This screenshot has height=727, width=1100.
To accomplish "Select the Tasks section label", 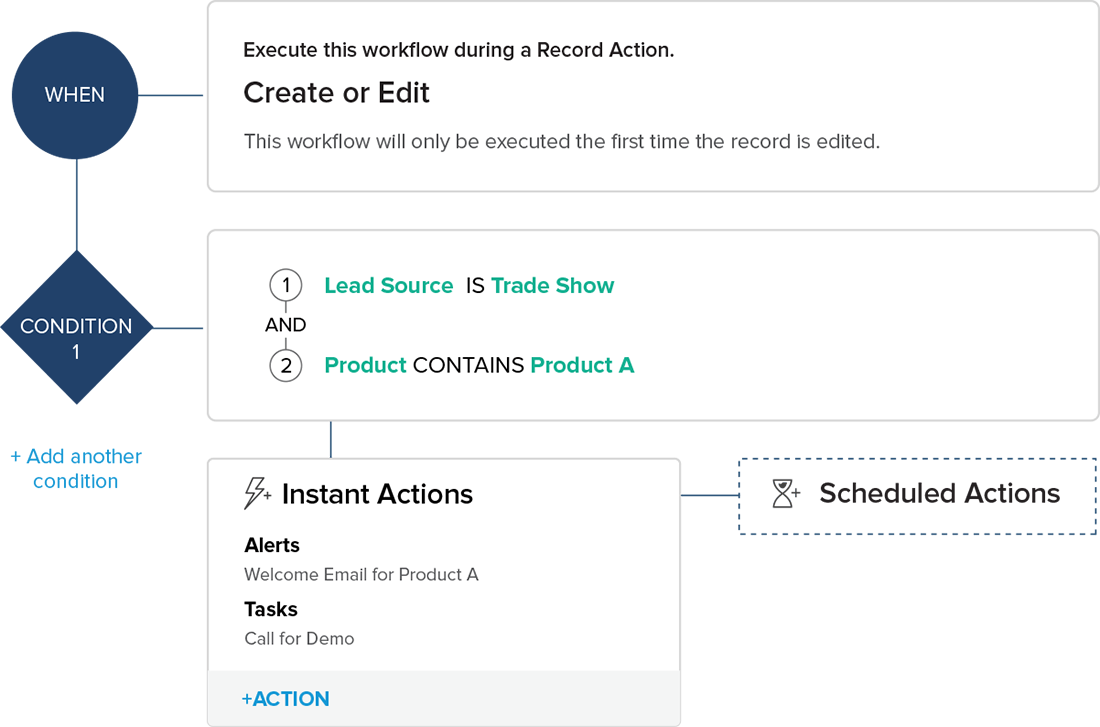I will 271,609.
